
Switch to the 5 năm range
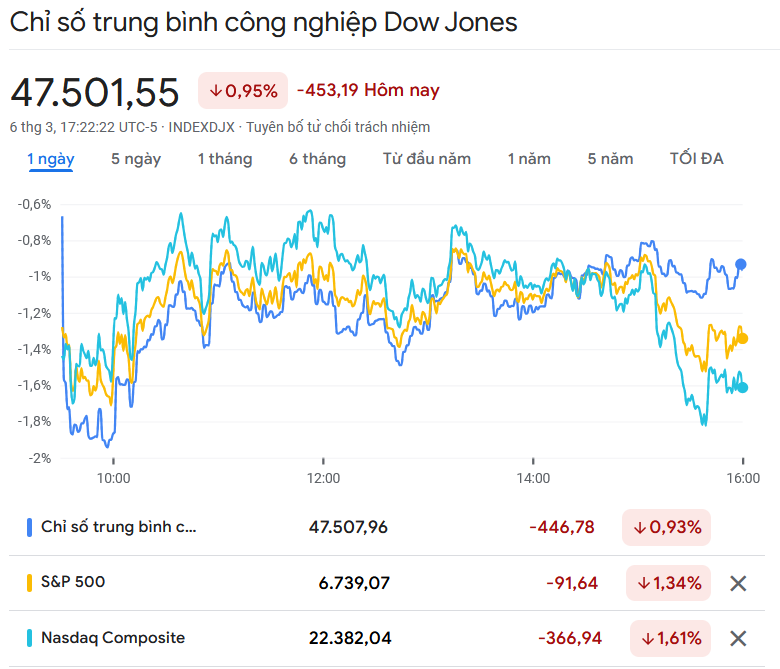(x=610, y=159)
